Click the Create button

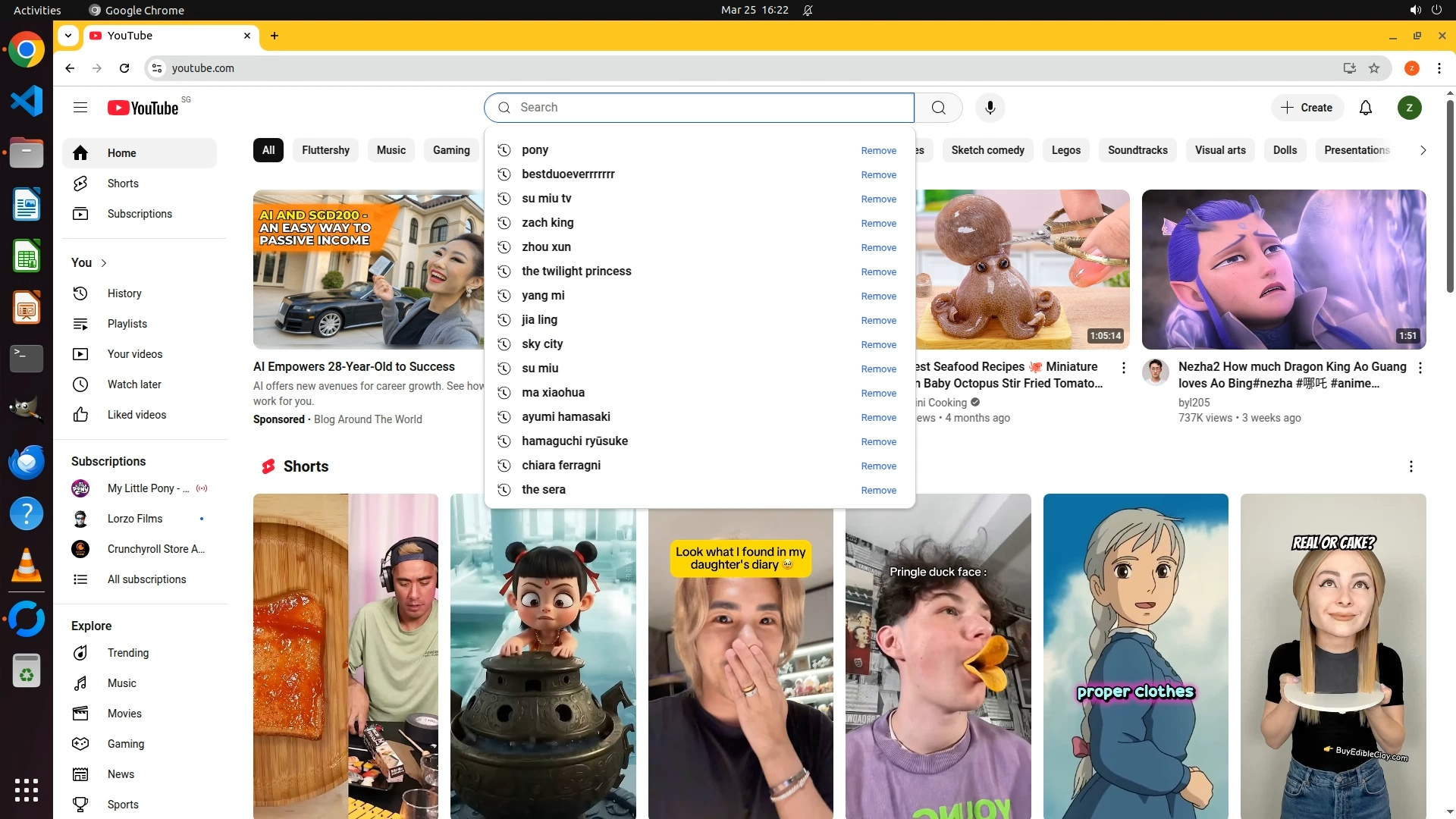pyautogui.click(x=1307, y=108)
